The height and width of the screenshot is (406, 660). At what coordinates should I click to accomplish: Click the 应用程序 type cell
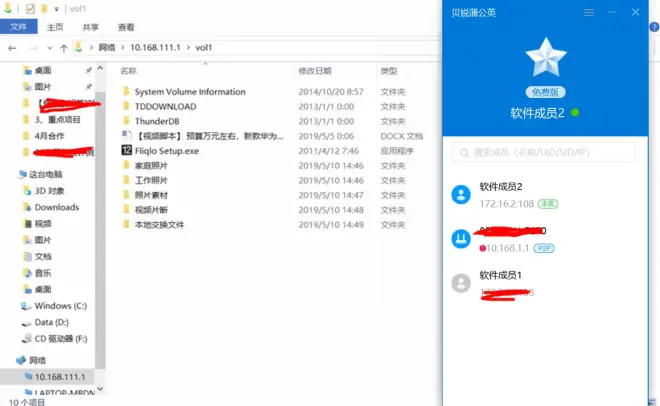point(397,151)
